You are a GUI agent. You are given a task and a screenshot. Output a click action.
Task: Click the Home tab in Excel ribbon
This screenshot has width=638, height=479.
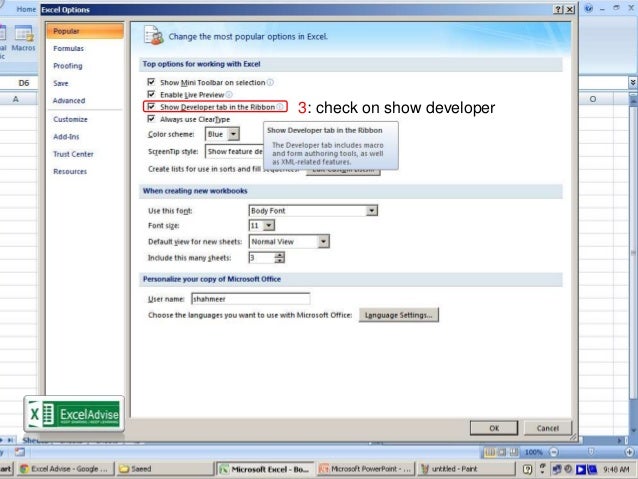26,9
